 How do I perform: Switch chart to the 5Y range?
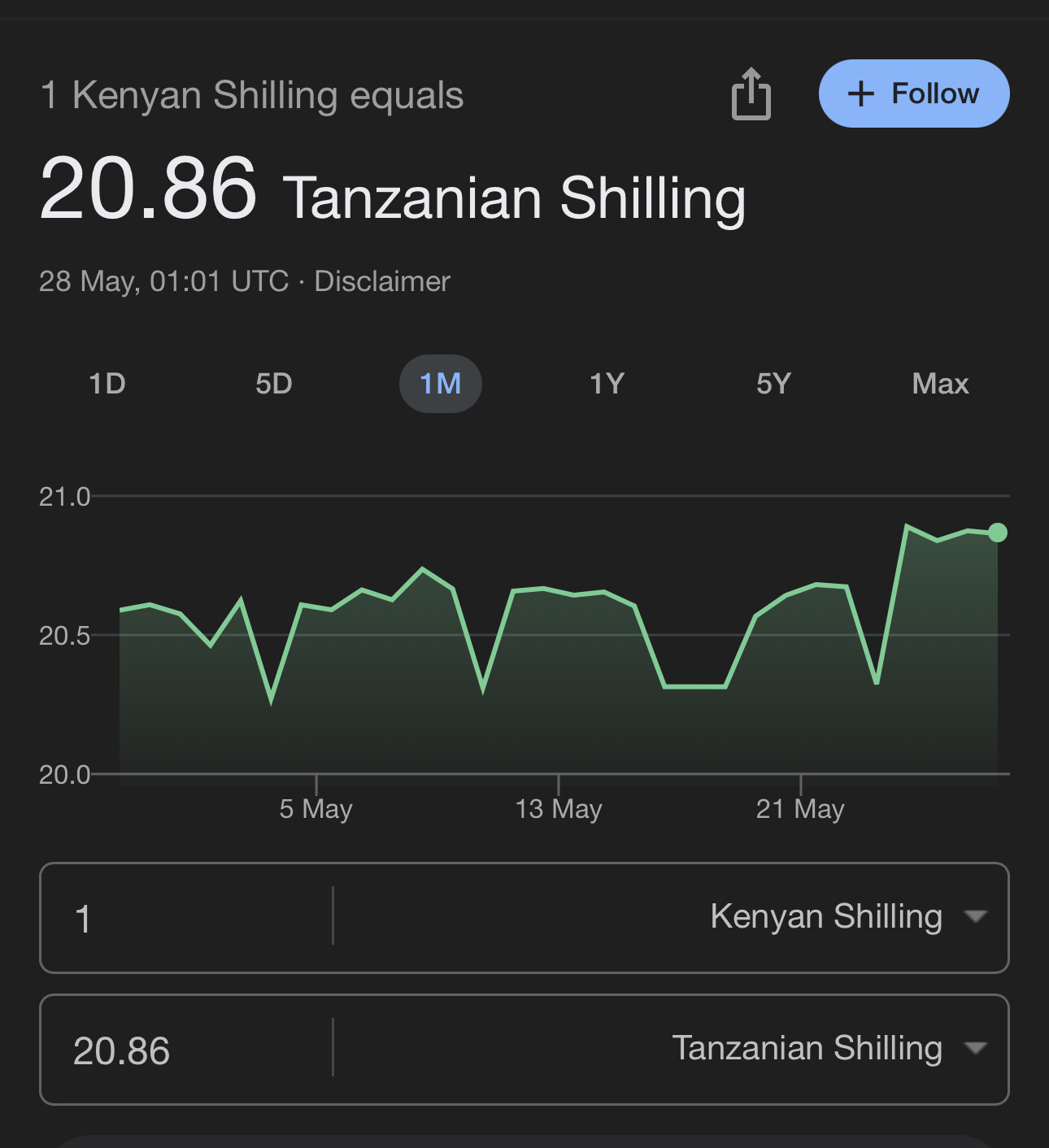pyautogui.click(x=773, y=384)
